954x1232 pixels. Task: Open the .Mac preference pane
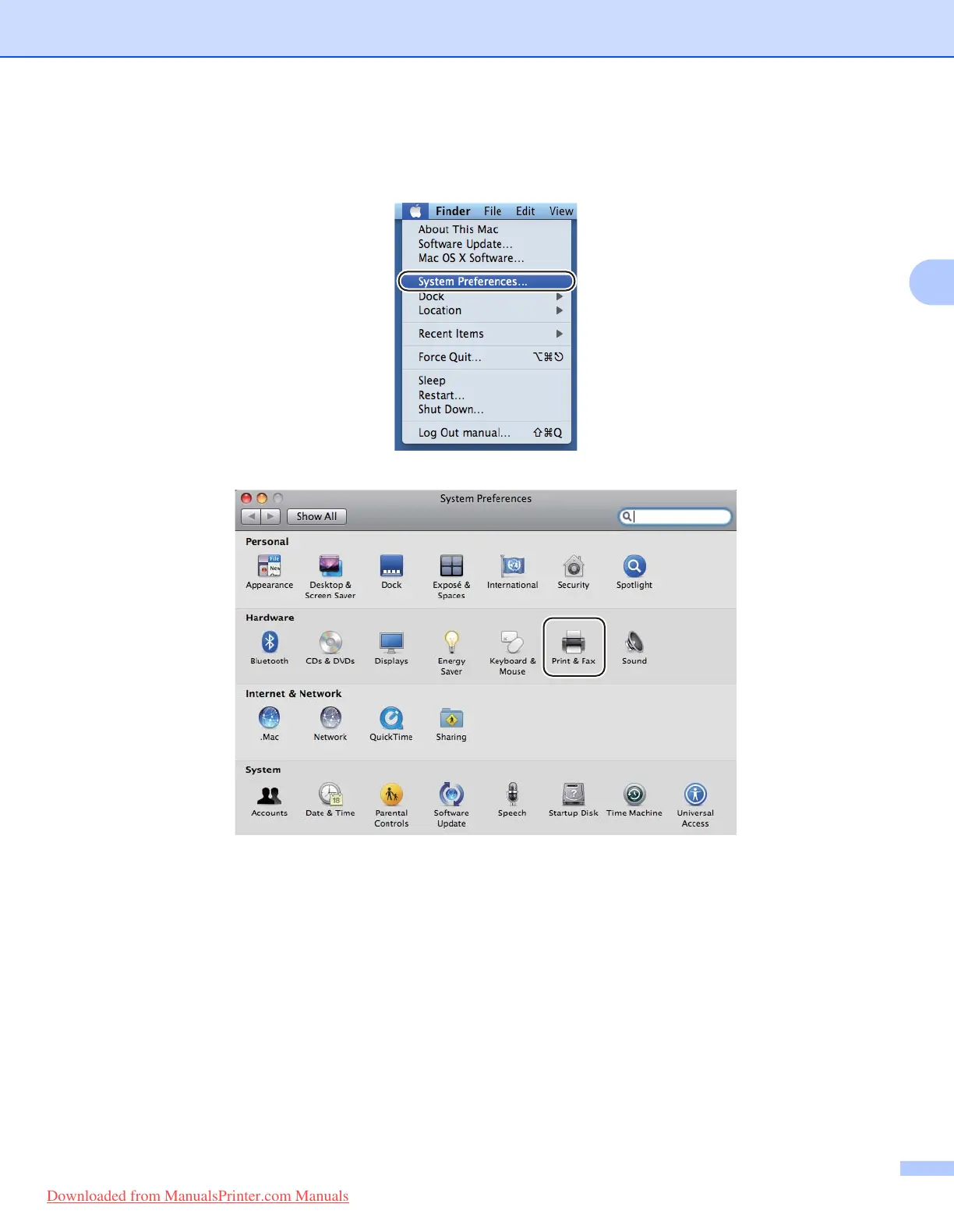tap(270, 724)
